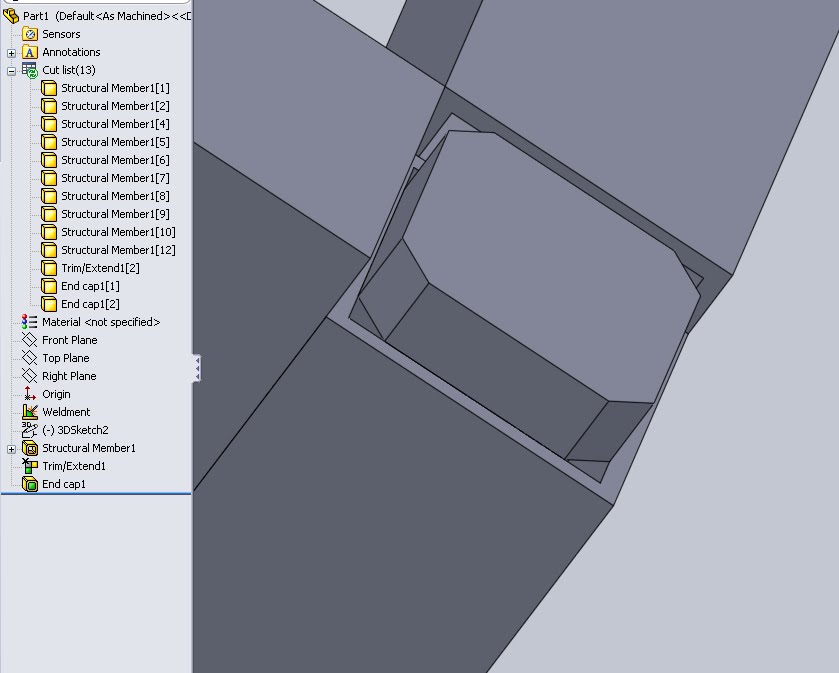The image size is (839, 673).
Task: Select Right Plane label
Action: click(x=69, y=376)
